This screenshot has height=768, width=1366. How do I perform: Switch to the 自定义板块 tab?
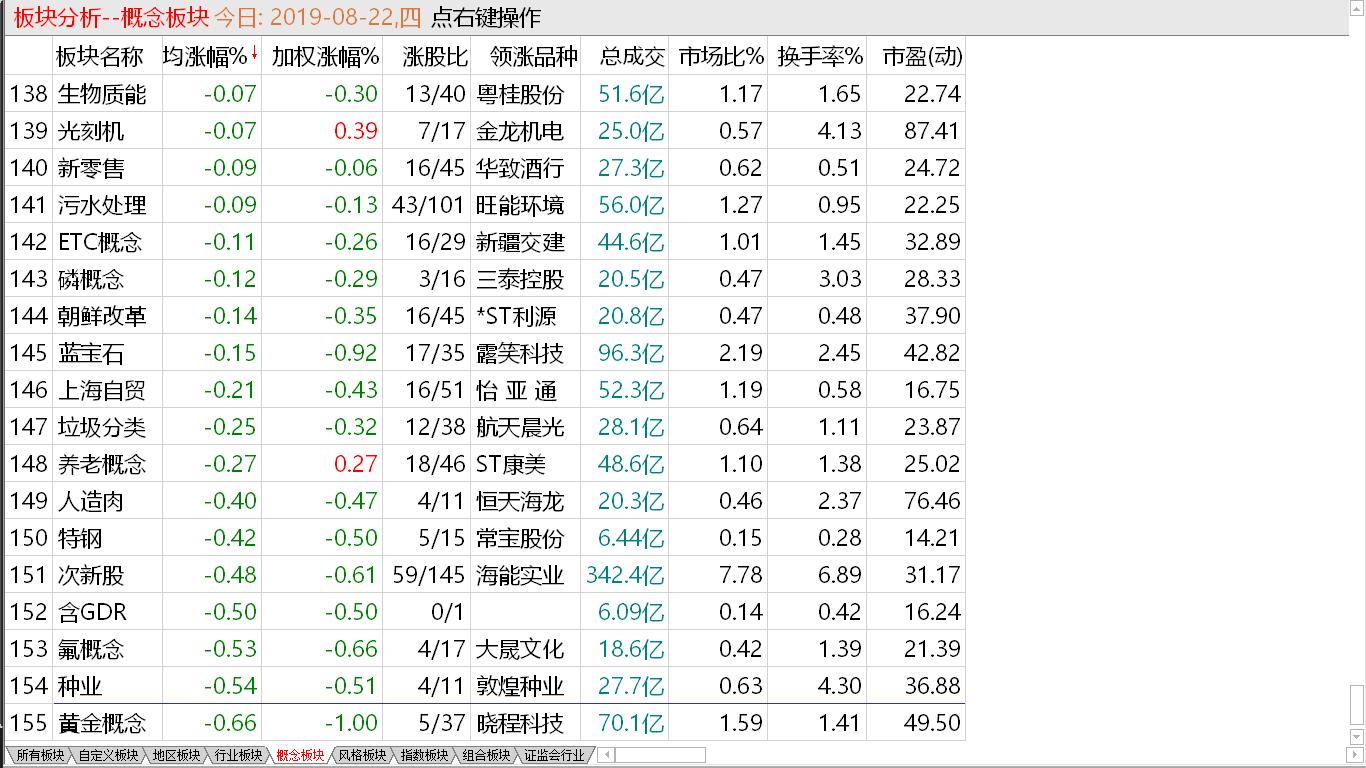tap(108, 755)
